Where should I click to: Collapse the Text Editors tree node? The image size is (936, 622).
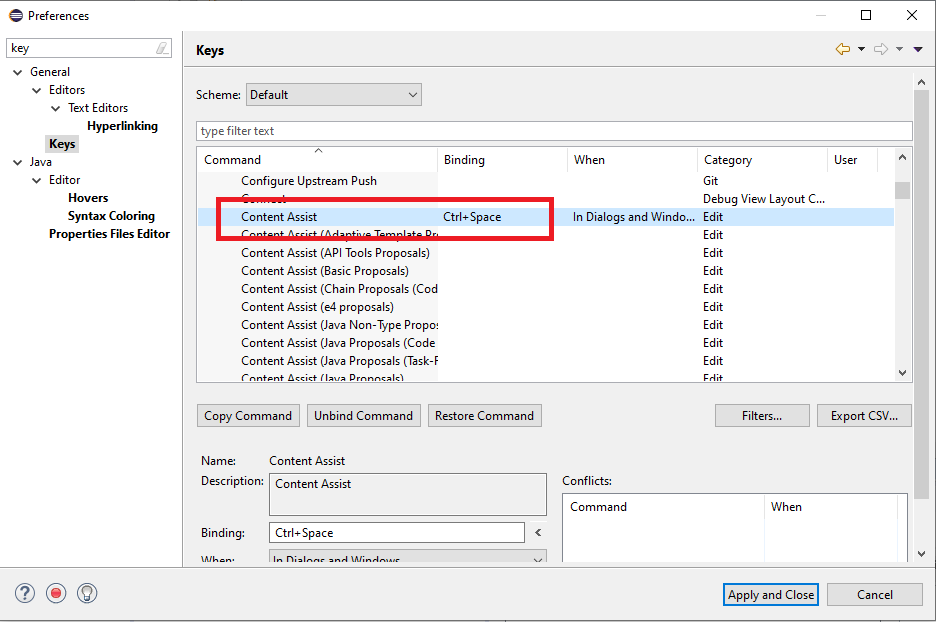(x=56, y=108)
